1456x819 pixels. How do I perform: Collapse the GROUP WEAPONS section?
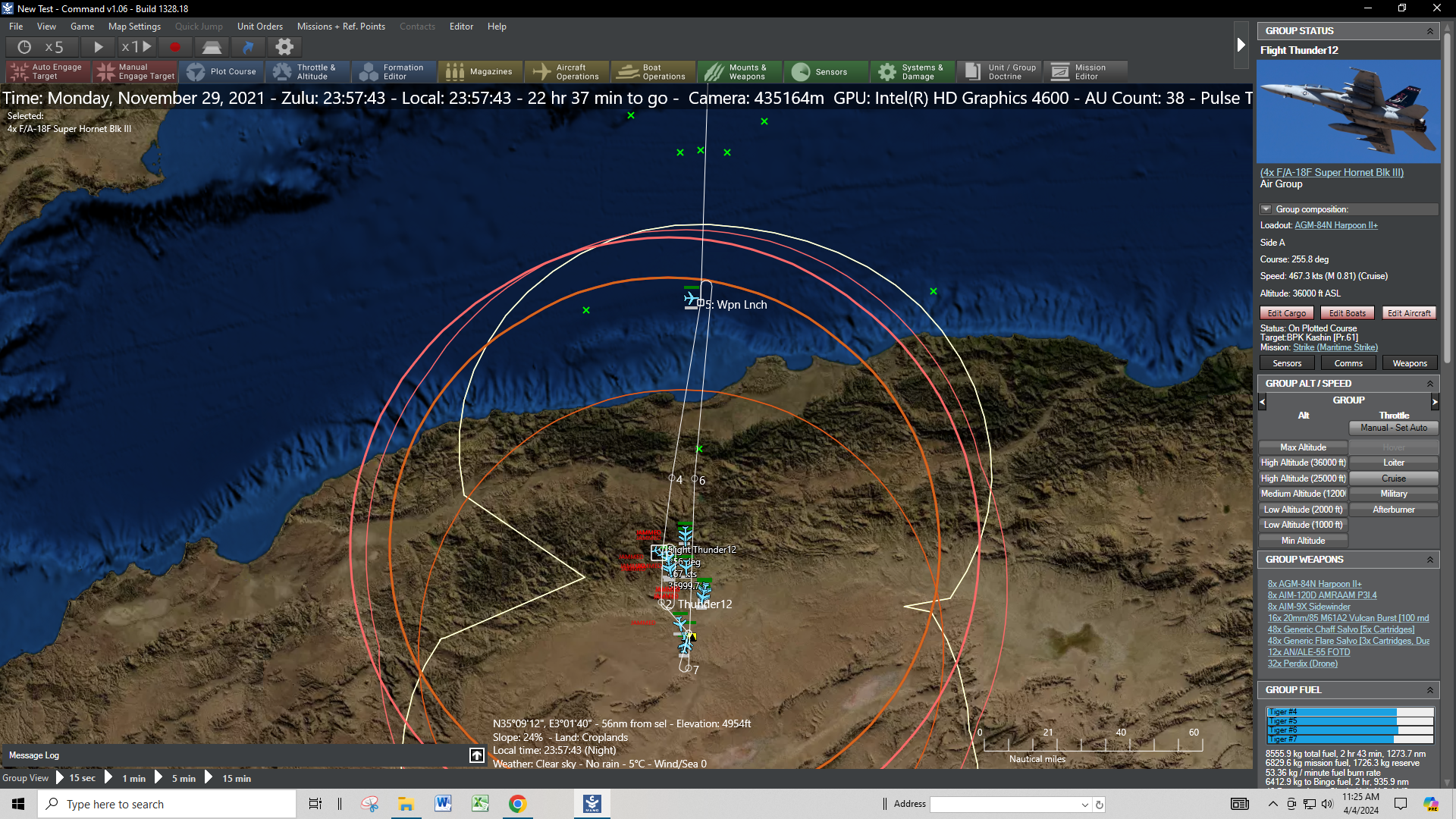1430,560
